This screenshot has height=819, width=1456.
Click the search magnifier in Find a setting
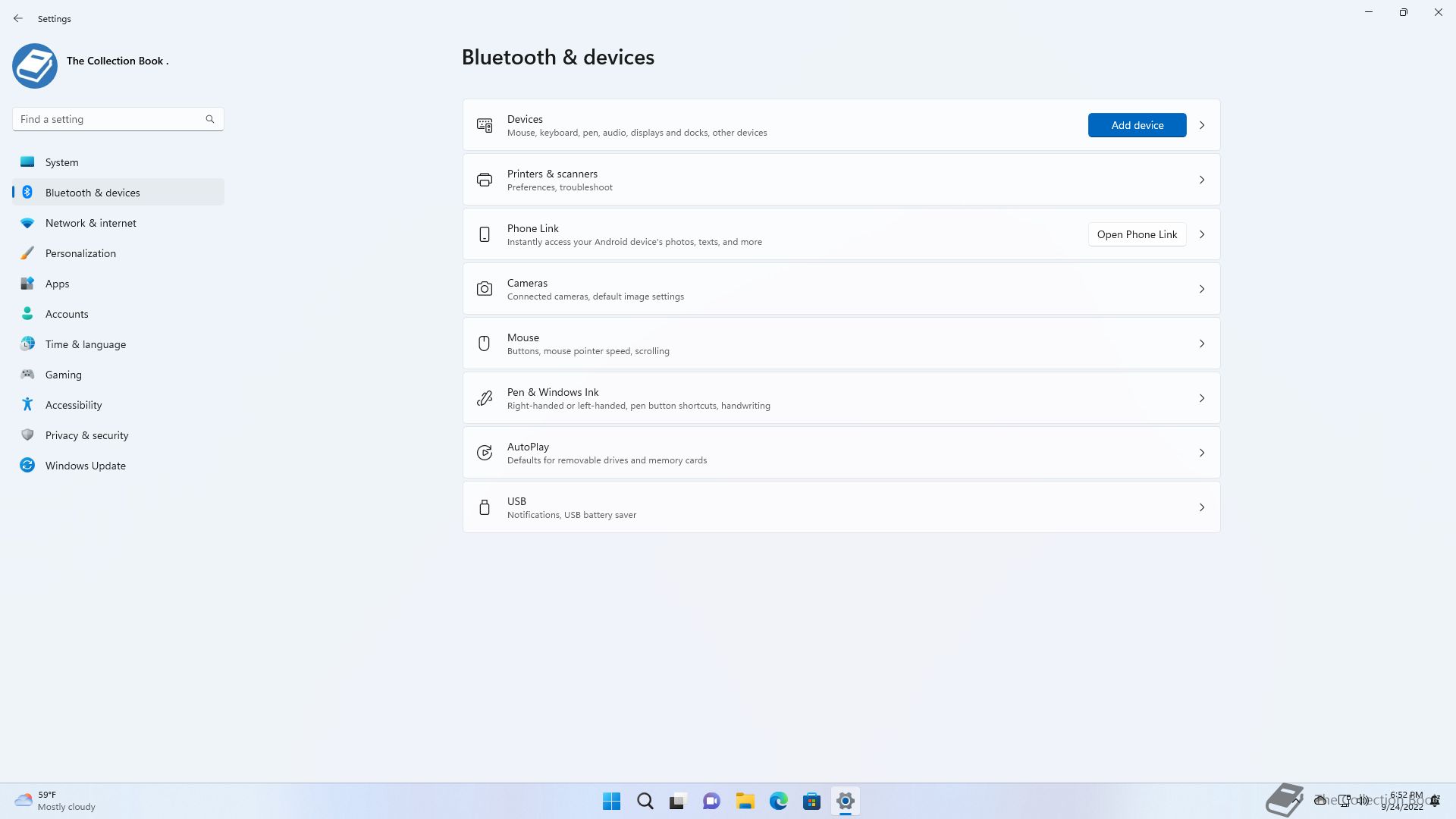[x=210, y=119]
